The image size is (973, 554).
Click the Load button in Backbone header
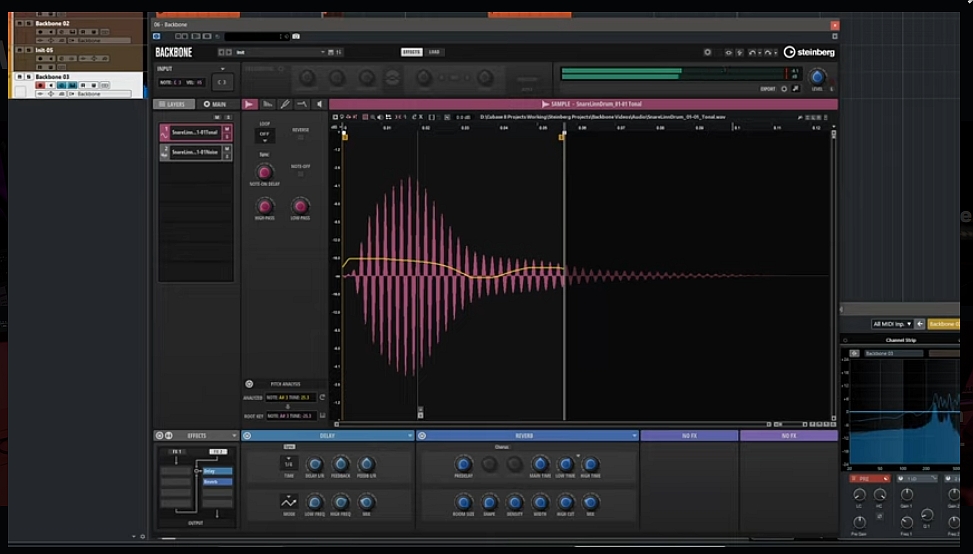coord(434,52)
